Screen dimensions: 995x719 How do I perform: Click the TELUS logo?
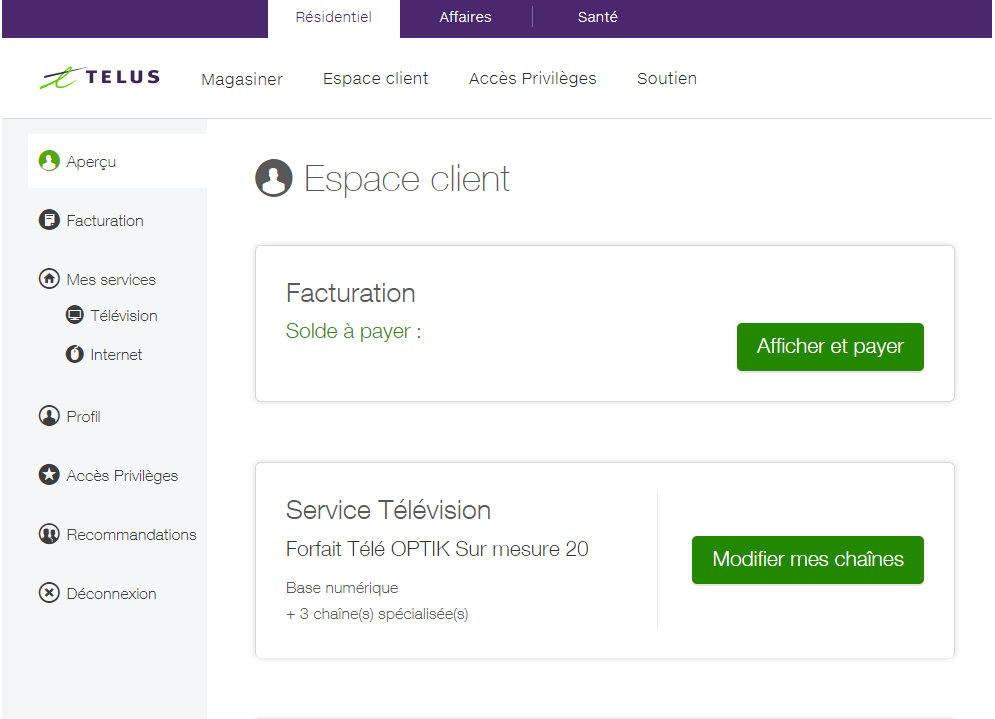(x=100, y=77)
